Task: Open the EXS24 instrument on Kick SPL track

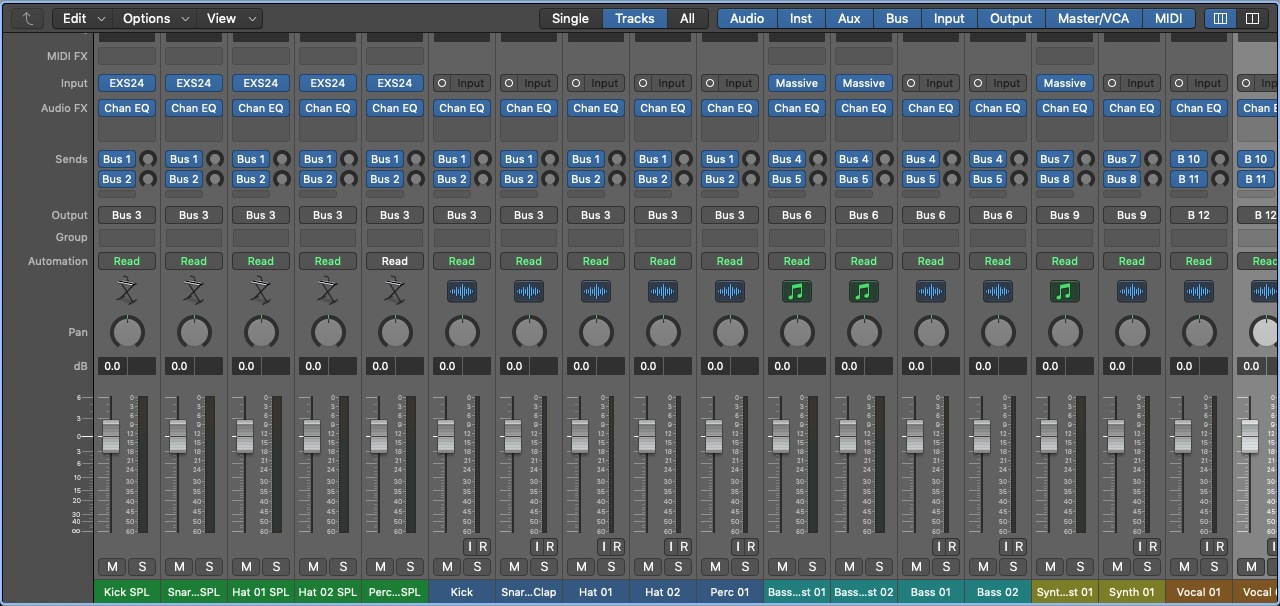Action: point(126,83)
